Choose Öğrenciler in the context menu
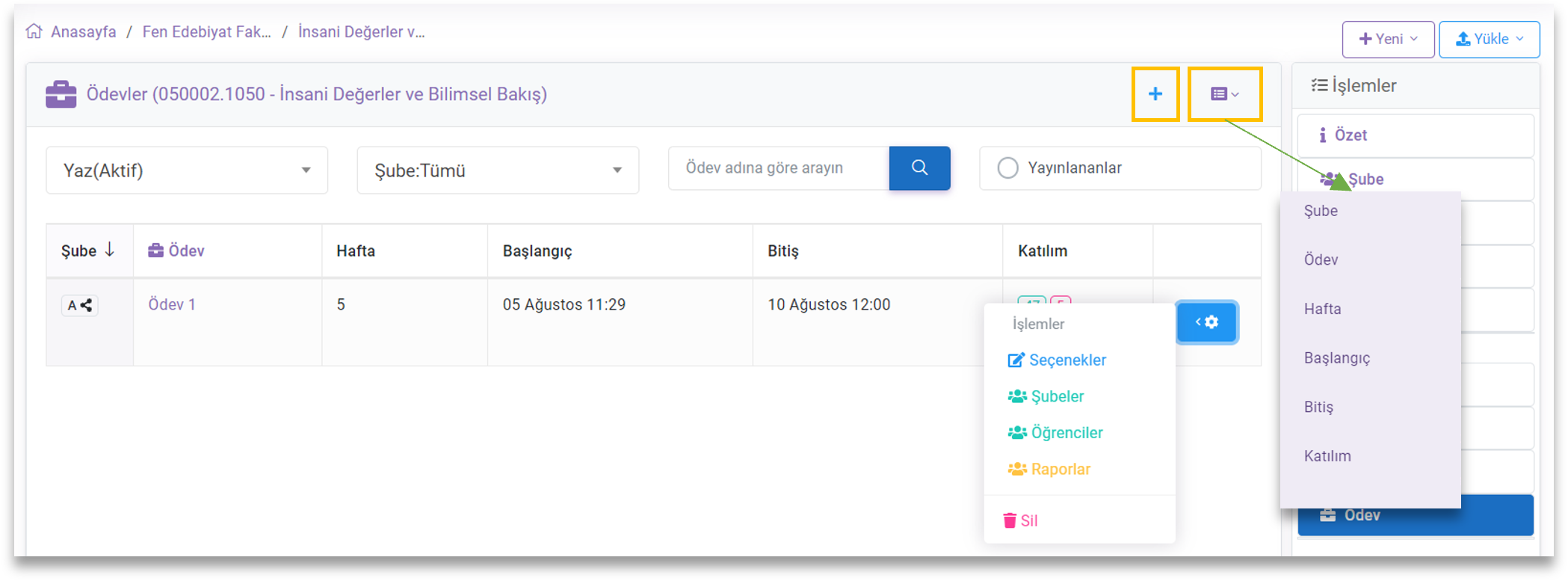 coord(1055,433)
